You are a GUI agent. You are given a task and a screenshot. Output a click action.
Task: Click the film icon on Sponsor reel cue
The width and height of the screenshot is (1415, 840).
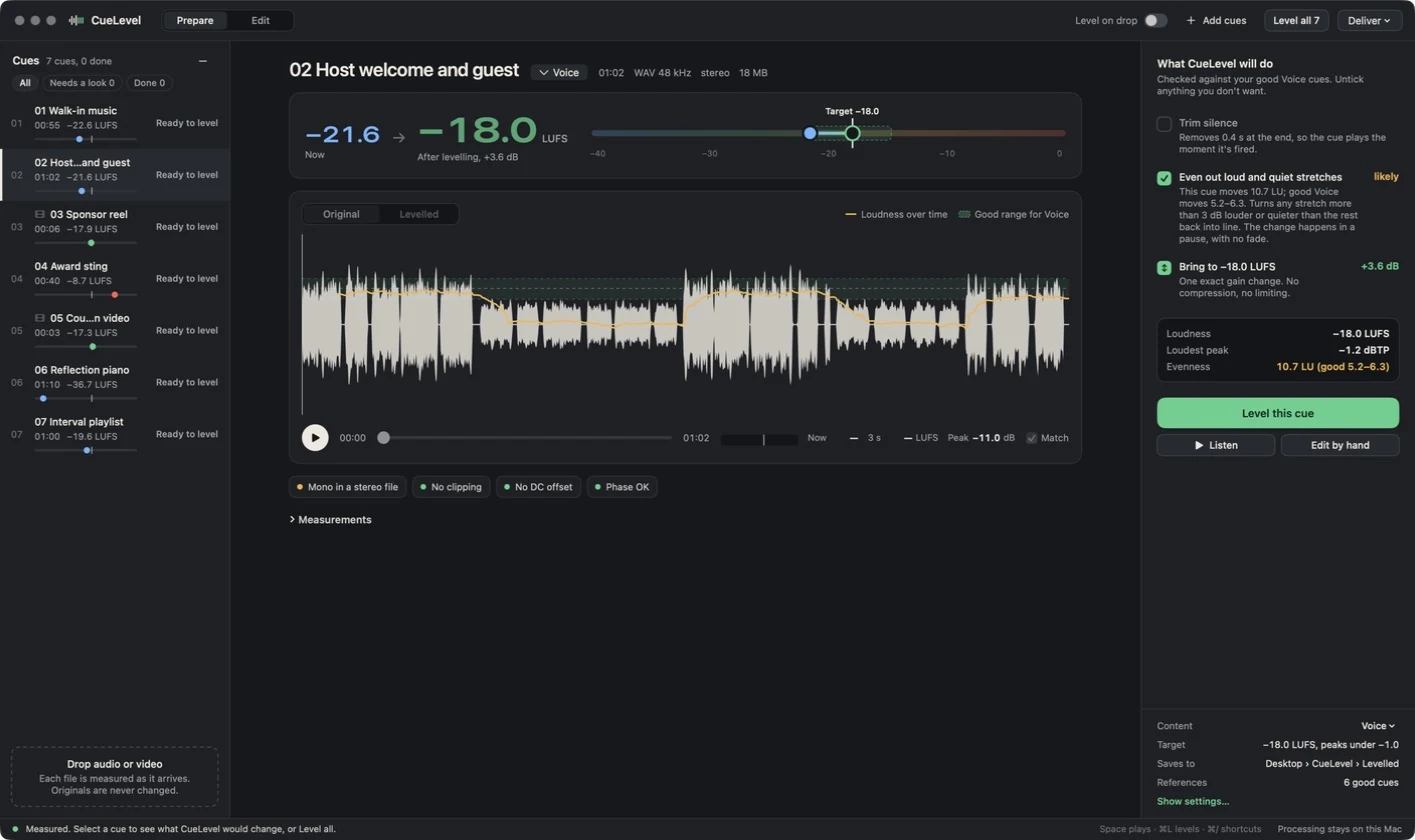coord(40,214)
